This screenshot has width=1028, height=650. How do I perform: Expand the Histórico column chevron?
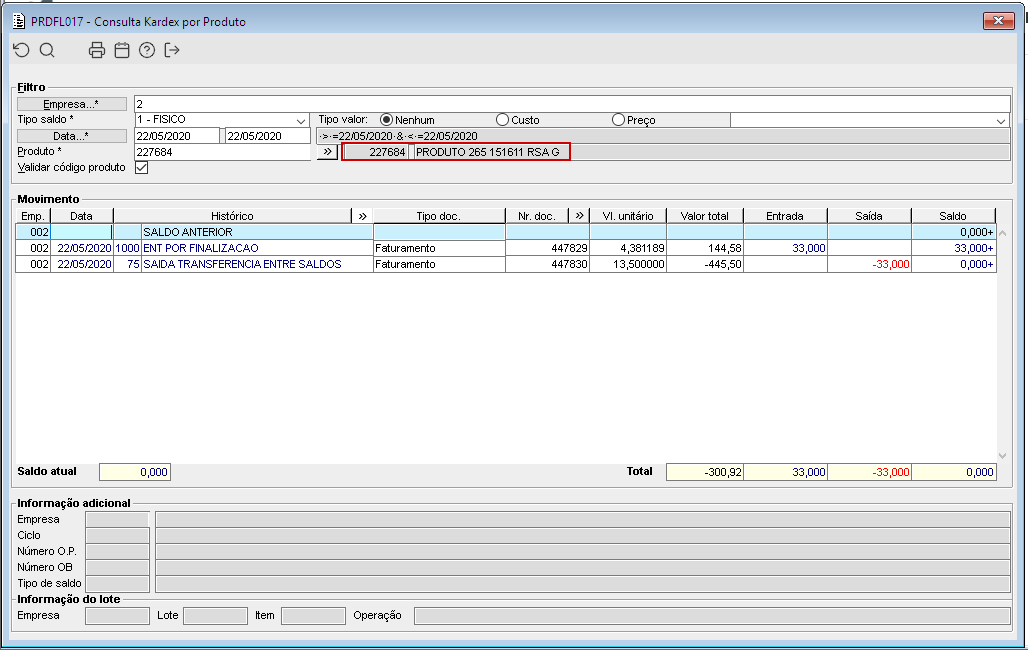click(x=363, y=216)
